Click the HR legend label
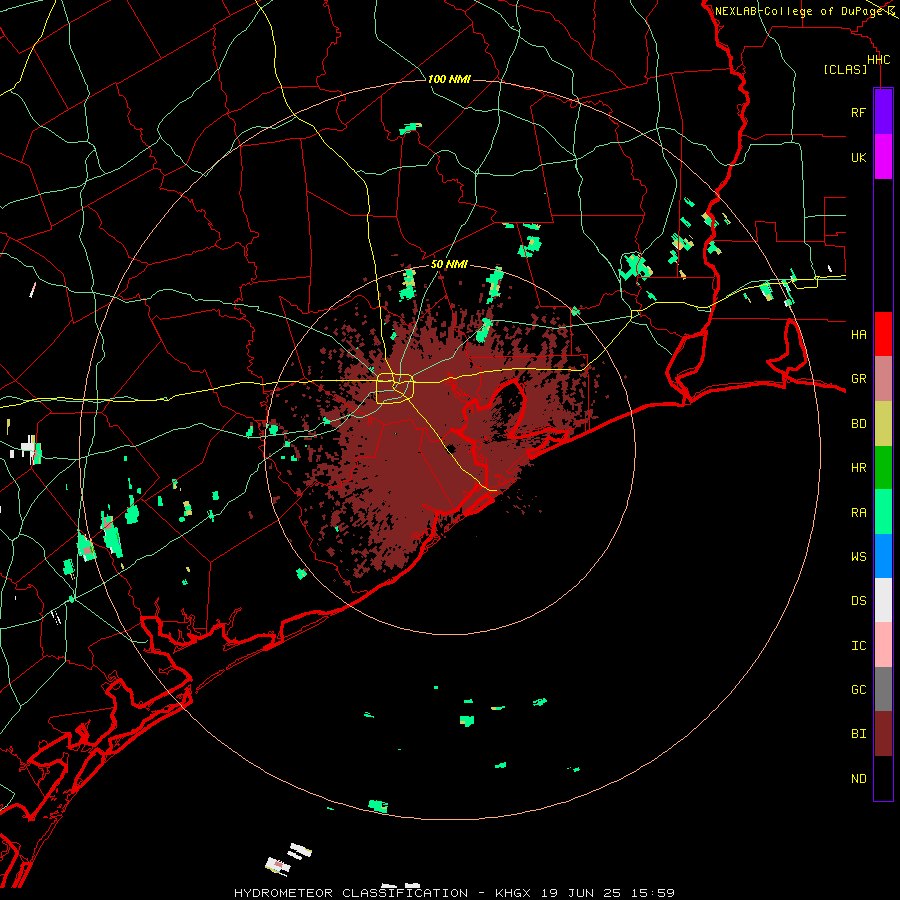 point(858,468)
